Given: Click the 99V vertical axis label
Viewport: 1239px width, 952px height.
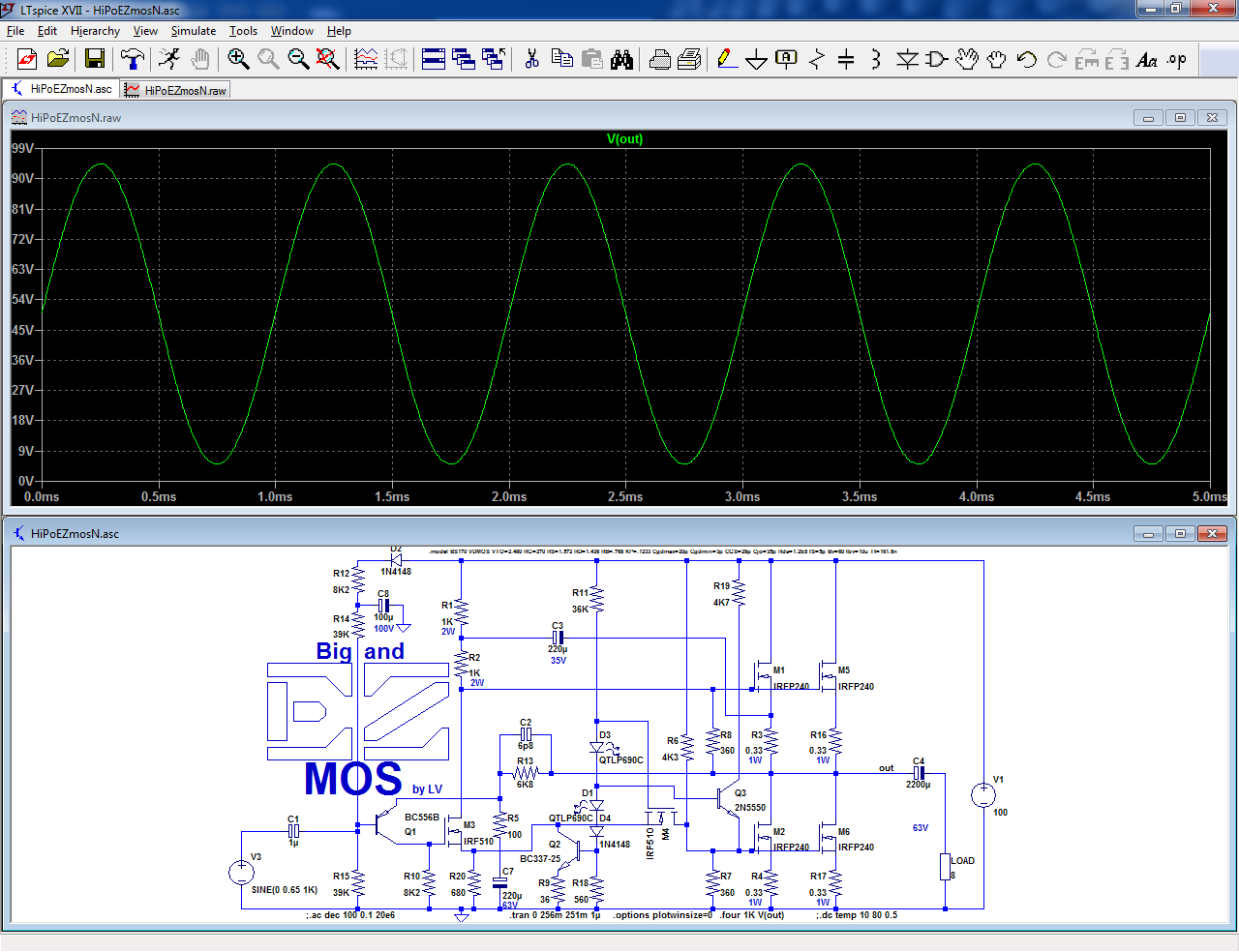Looking at the screenshot, I should click(x=22, y=148).
